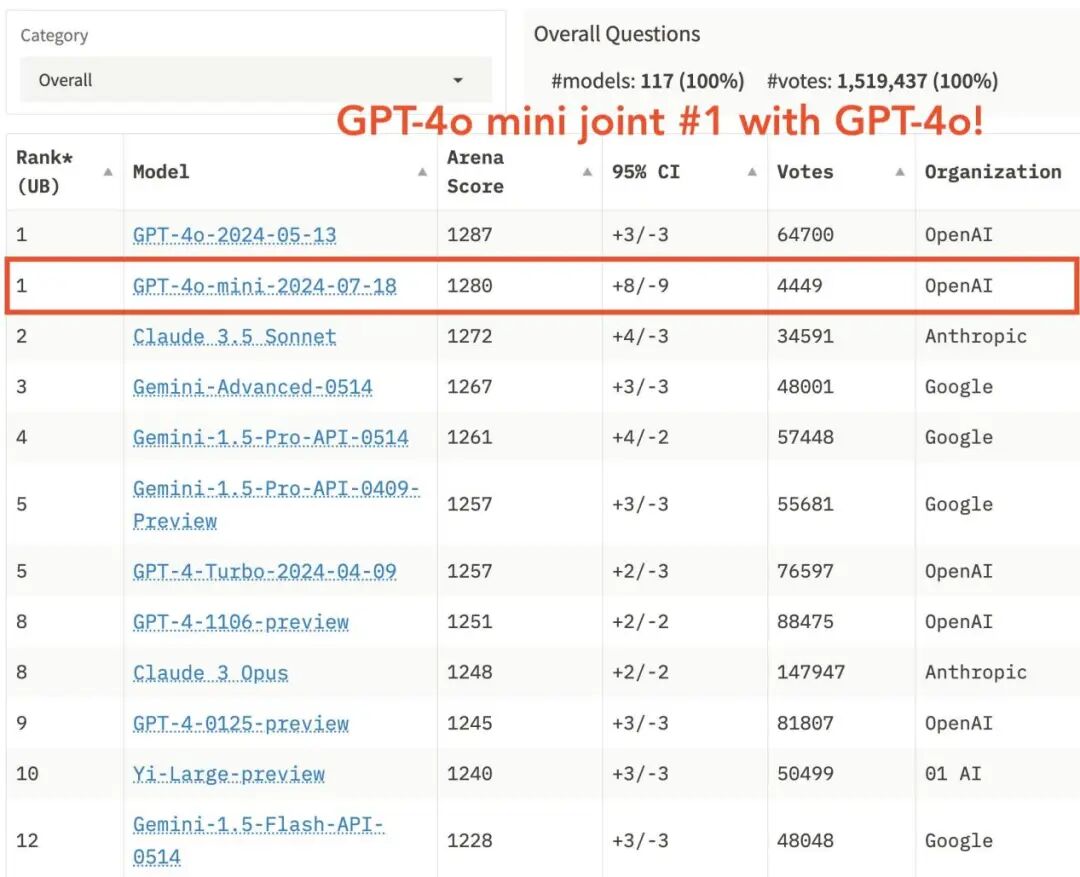Select the Arena Score cell 1240

click(470, 774)
